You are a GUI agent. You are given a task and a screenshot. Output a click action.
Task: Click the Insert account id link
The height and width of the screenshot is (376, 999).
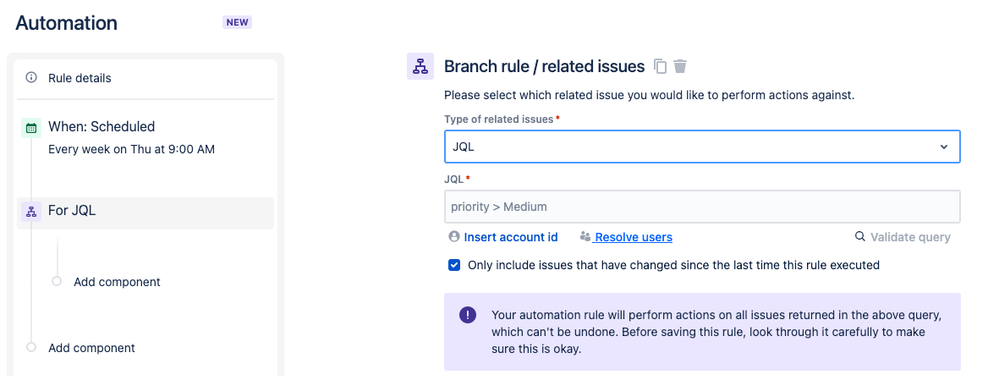coord(511,237)
